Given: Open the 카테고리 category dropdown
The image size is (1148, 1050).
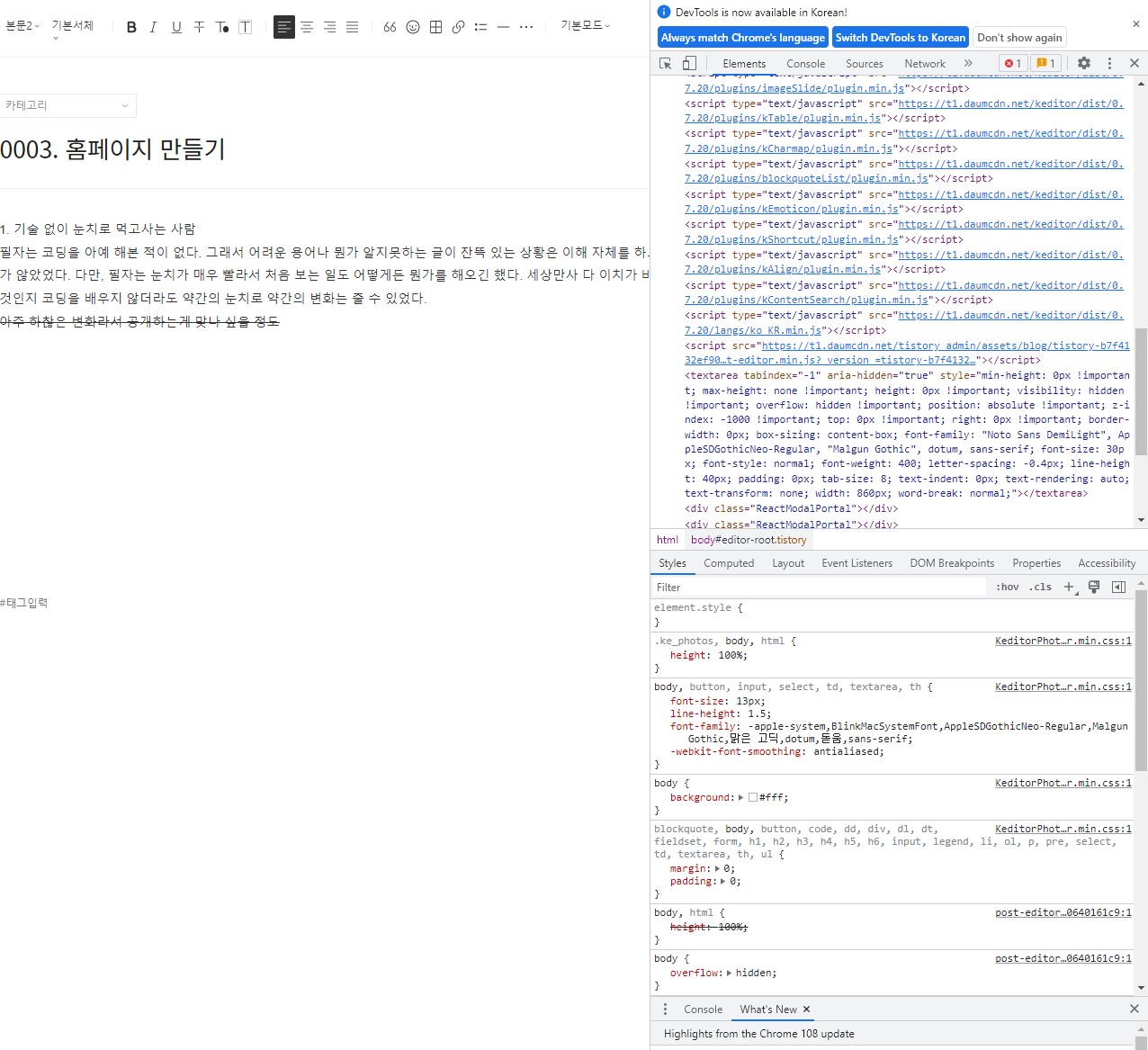Looking at the screenshot, I should tap(67, 105).
